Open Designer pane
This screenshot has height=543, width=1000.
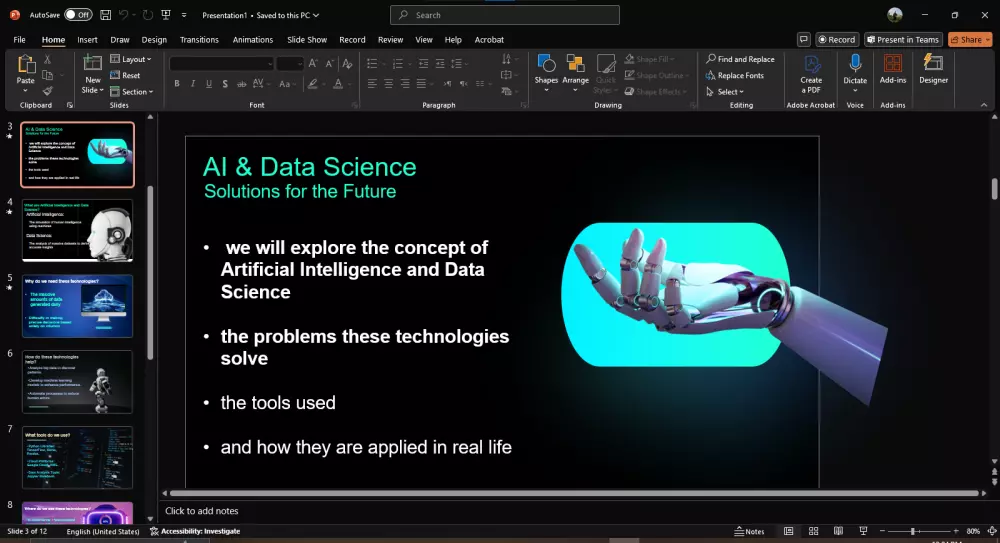coord(934,70)
